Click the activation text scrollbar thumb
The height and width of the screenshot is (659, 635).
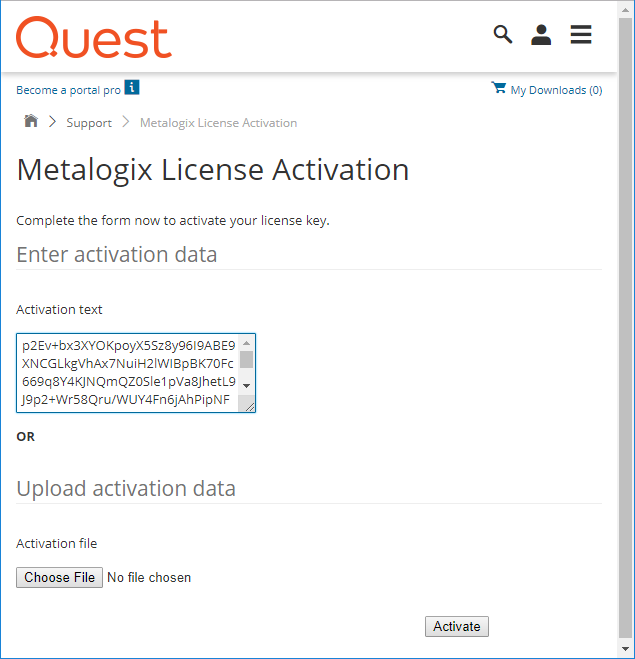(x=247, y=359)
